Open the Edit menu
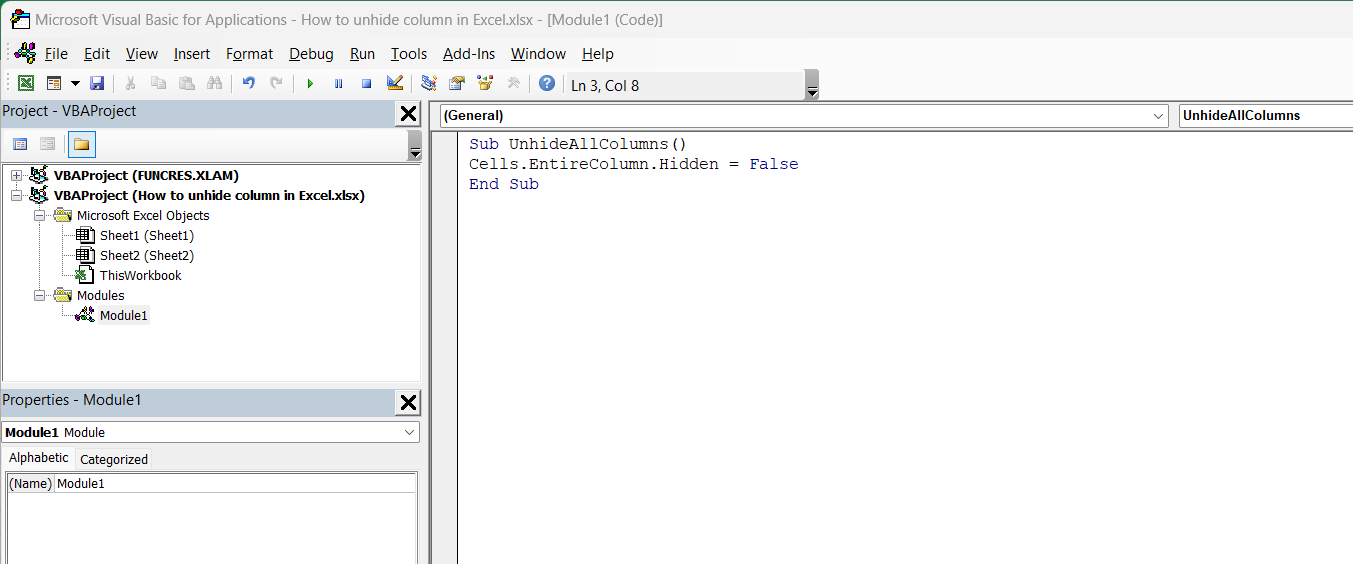The width and height of the screenshot is (1353, 564). point(97,54)
